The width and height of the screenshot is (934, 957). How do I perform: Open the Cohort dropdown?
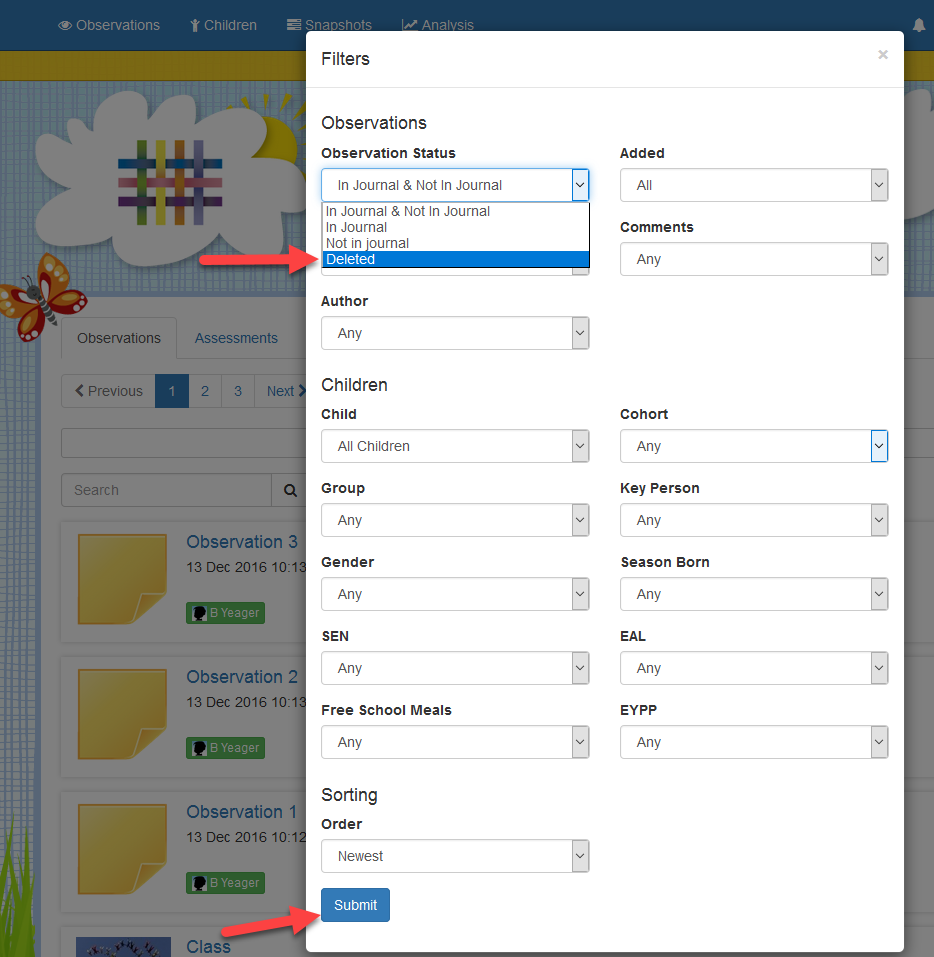[754, 446]
